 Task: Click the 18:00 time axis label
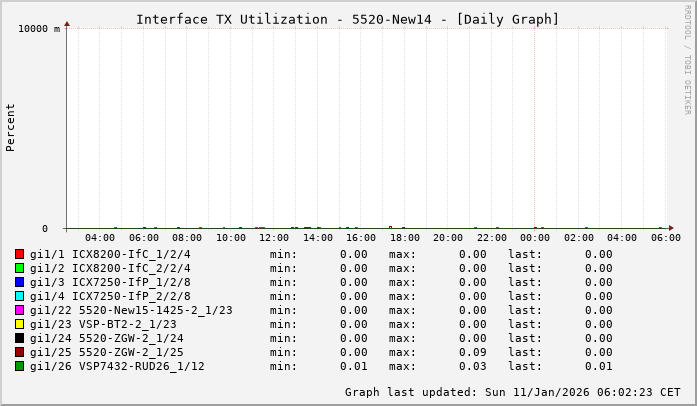[404, 238]
